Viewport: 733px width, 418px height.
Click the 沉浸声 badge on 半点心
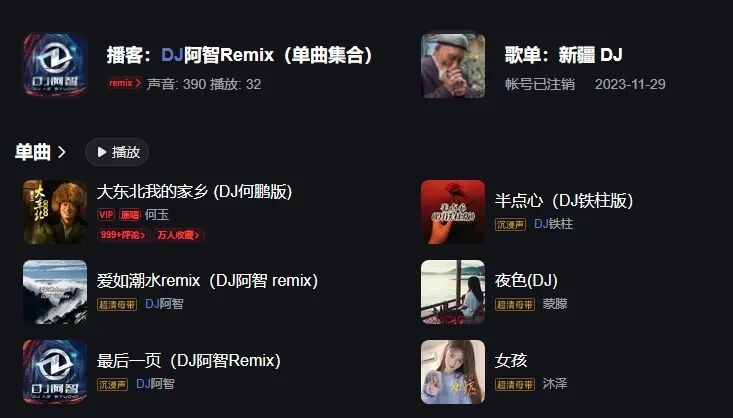click(x=510, y=224)
